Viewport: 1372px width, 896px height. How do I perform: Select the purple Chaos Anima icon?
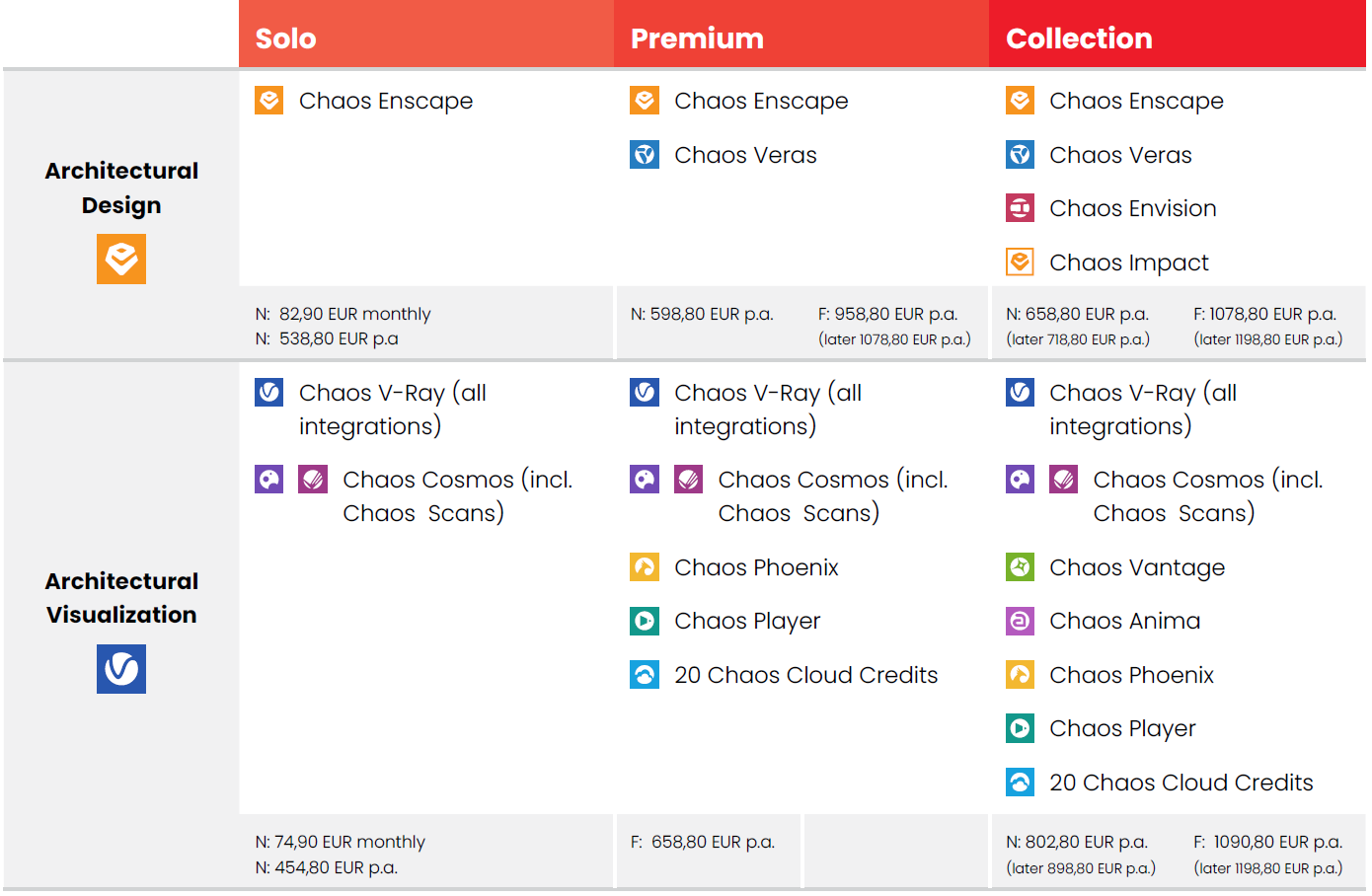pyautogui.click(x=1020, y=621)
